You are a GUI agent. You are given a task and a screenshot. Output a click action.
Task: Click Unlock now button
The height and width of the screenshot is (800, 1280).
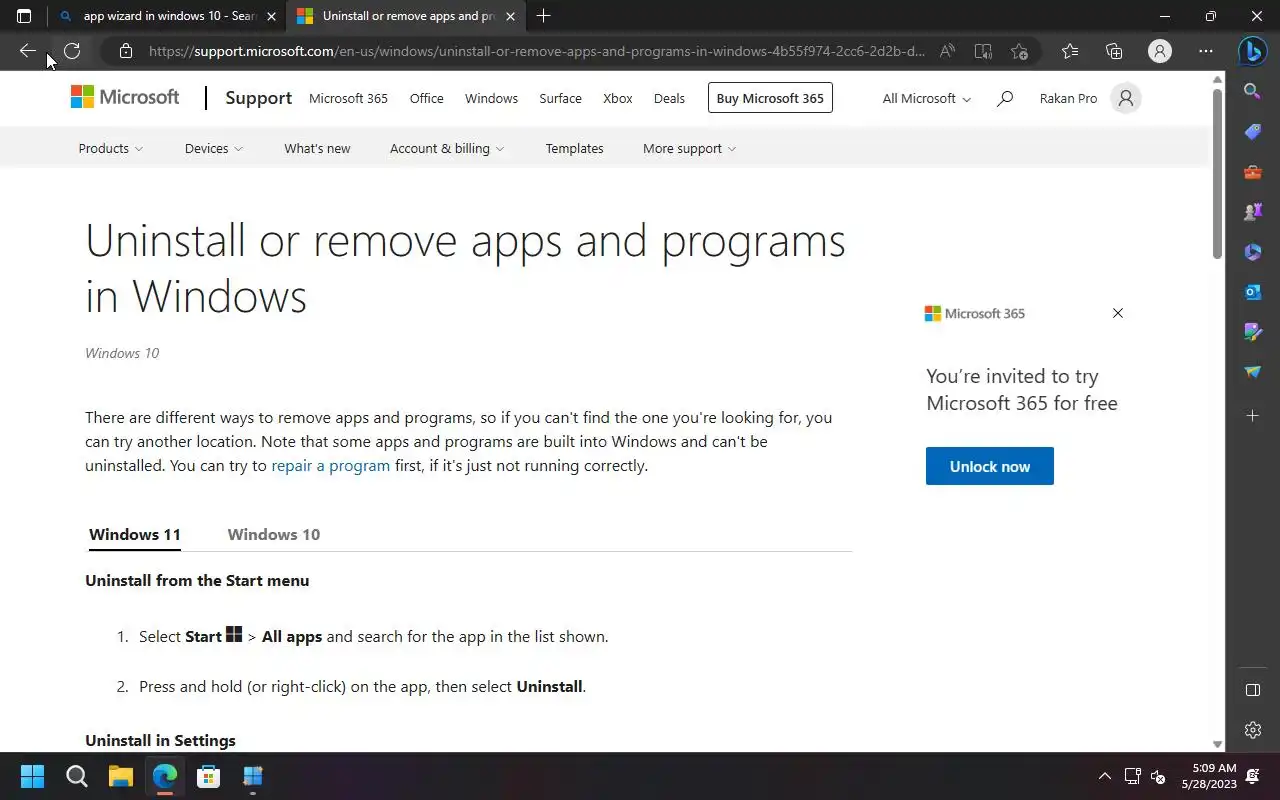coord(990,466)
